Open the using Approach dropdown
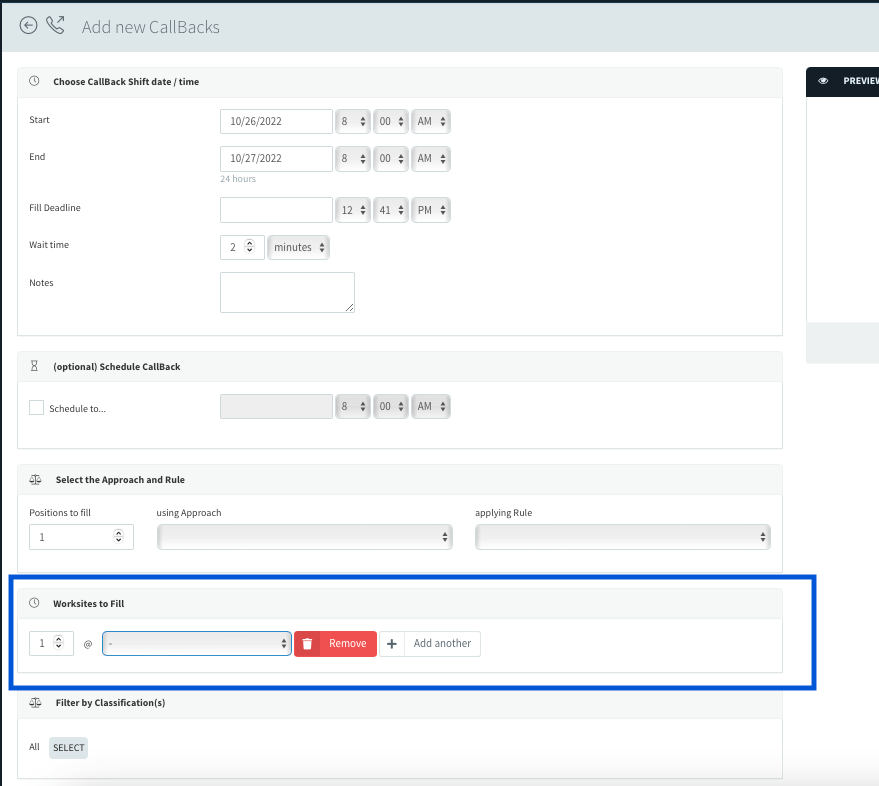The image size is (879, 786). tap(304, 537)
